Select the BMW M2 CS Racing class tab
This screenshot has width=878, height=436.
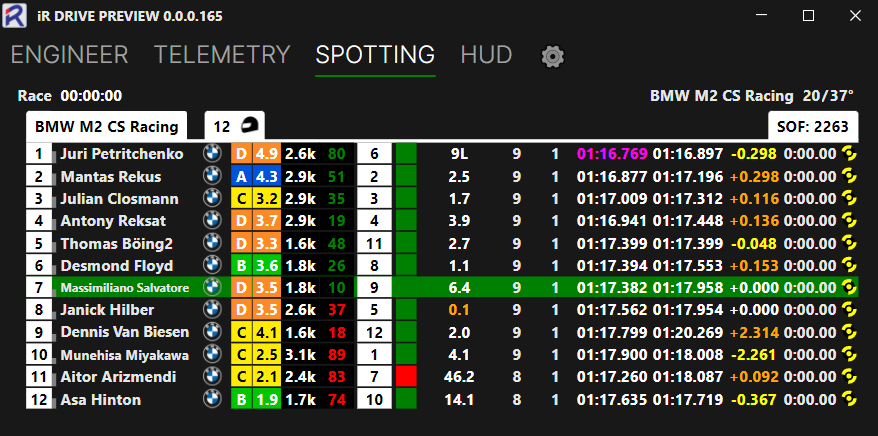[106, 126]
